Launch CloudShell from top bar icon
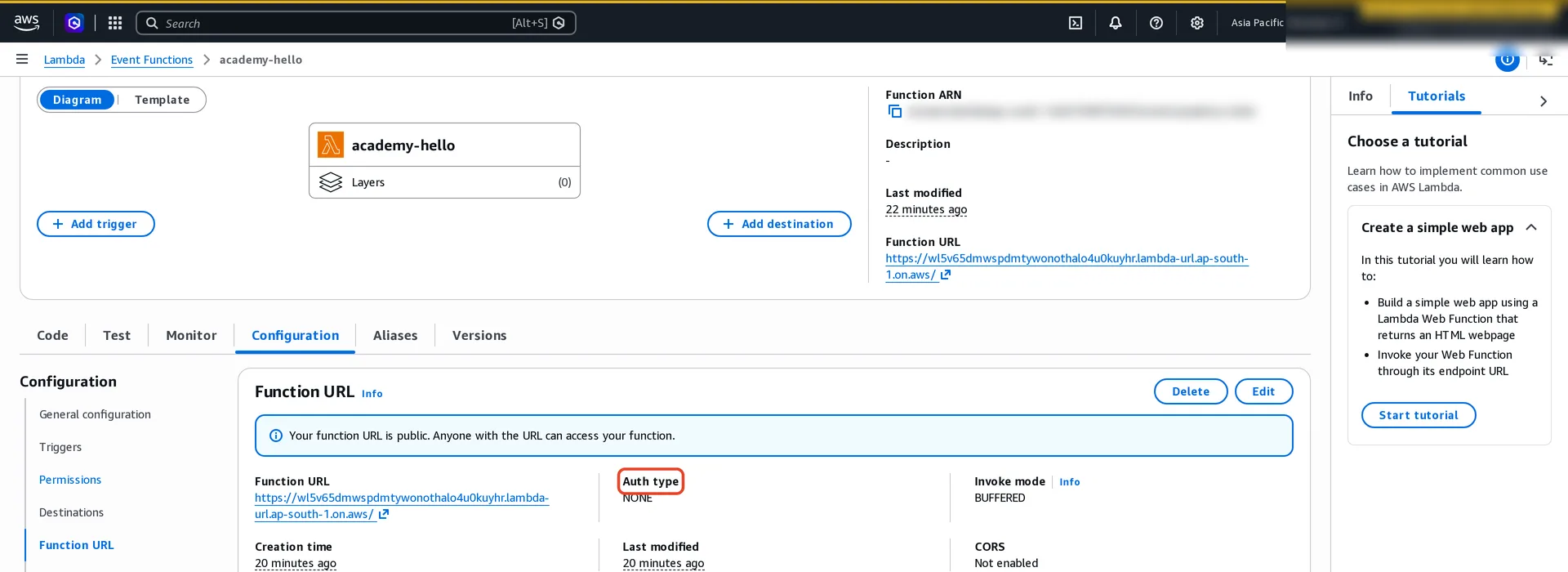 (1076, 23)
